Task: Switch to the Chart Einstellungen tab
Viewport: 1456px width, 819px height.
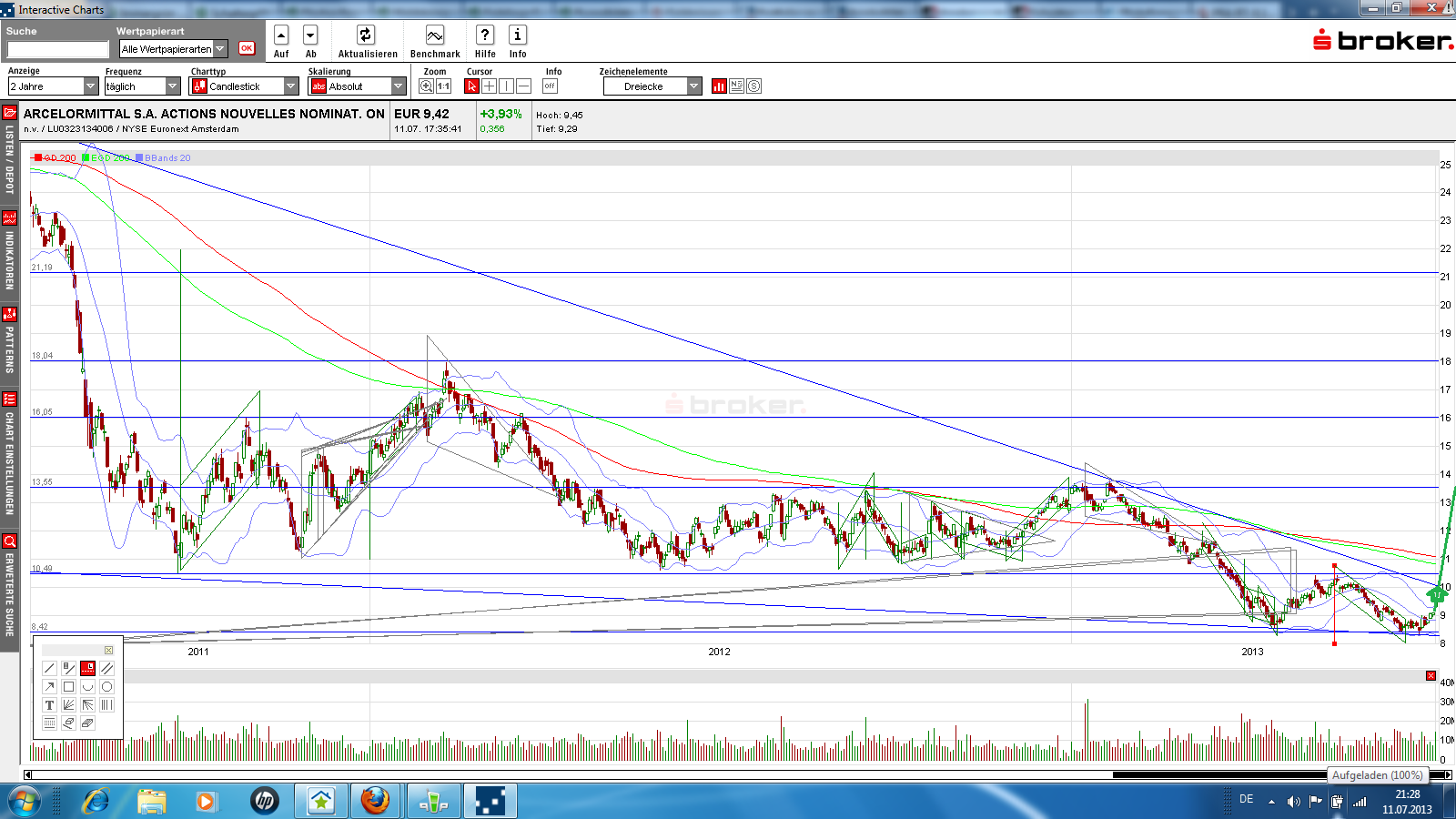Action: (9, 455)
